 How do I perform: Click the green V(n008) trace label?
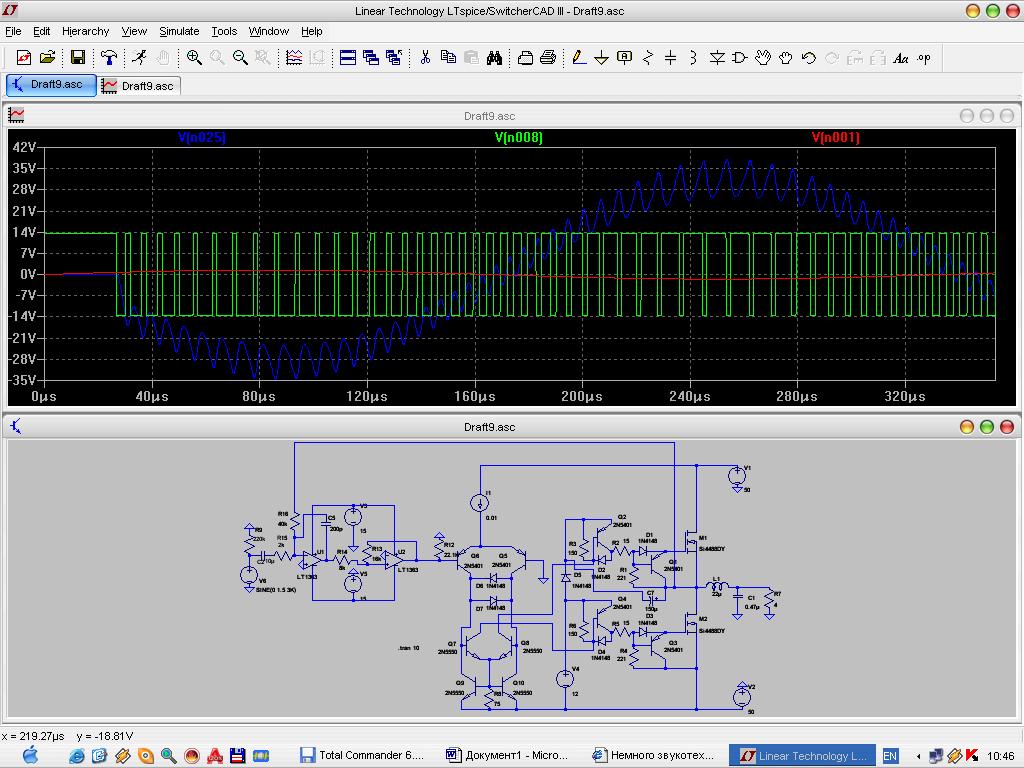click(519, 137)
